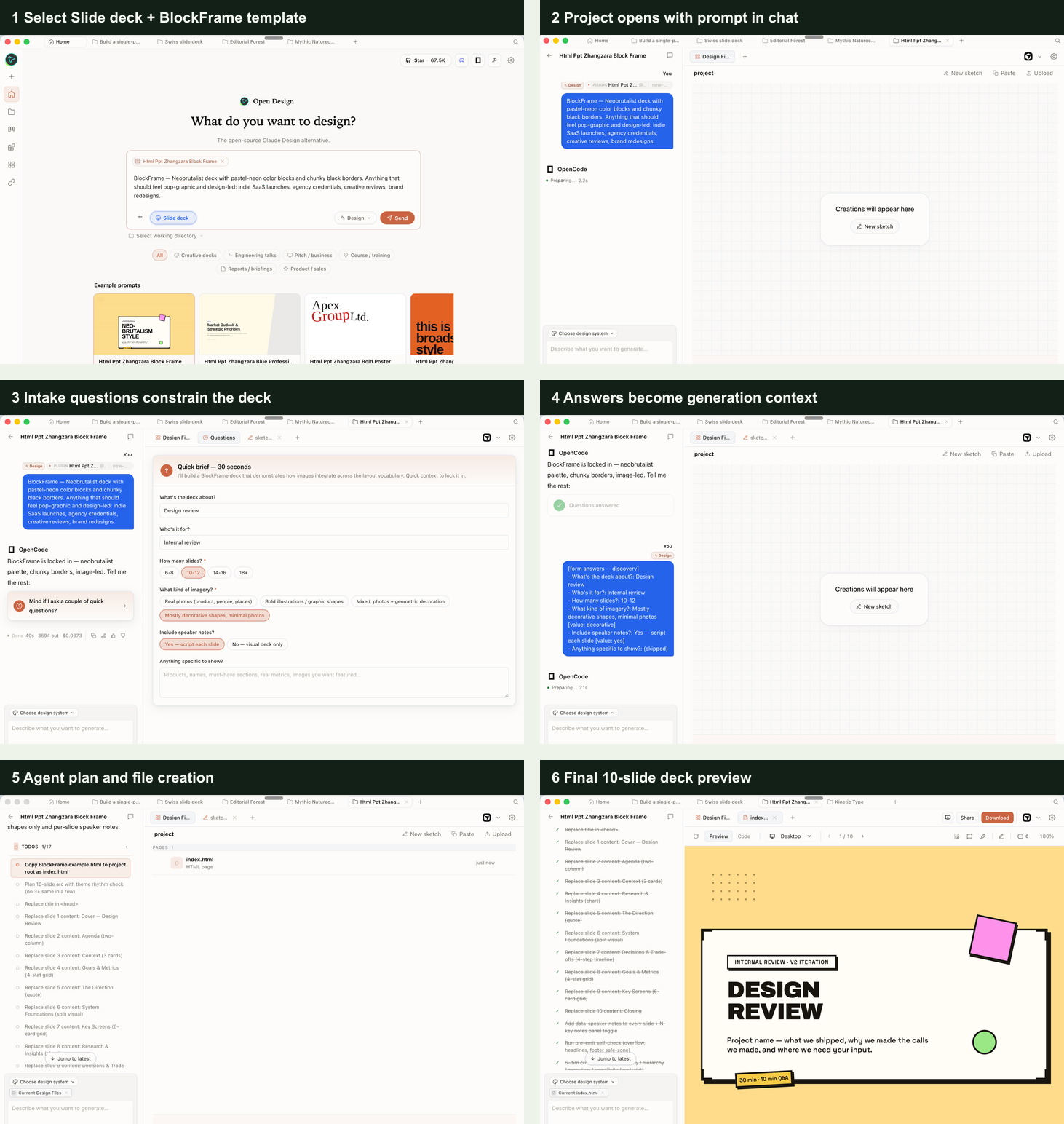Choose the 18+ slides option

tap(244, 573)
